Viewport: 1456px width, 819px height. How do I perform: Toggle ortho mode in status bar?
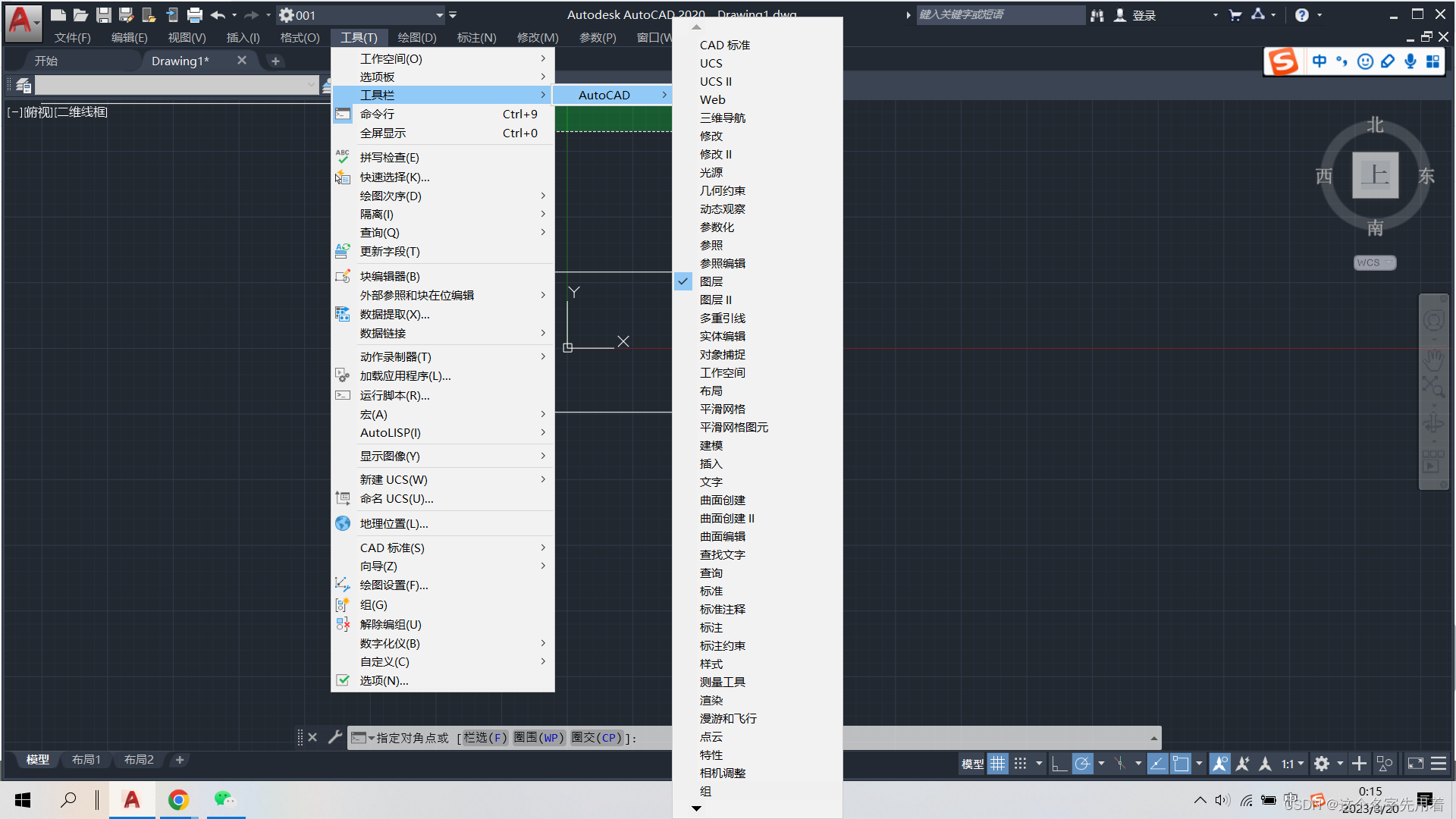point(1059,764)
